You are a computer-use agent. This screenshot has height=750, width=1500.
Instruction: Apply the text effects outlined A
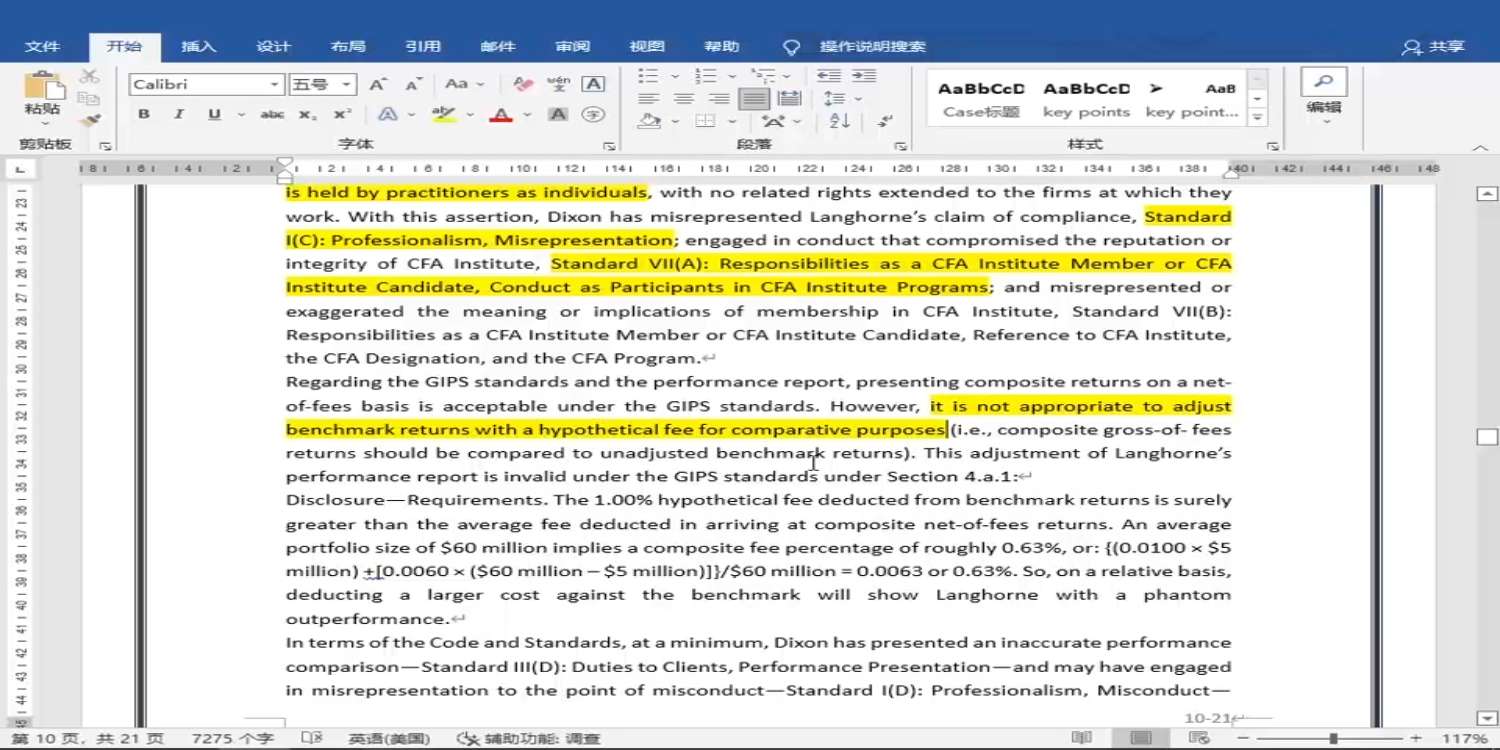click(387, 114)
